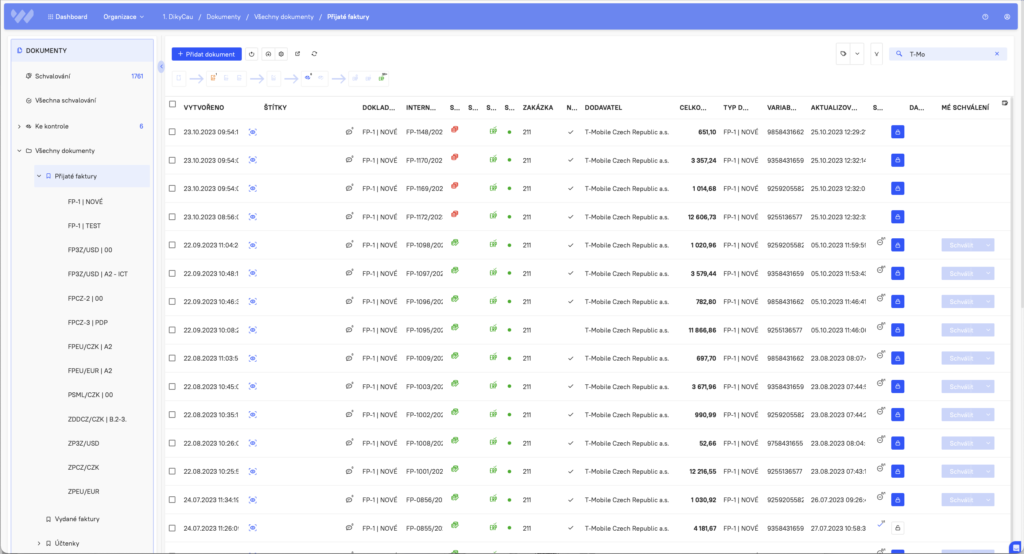This screenshot has height=554, width=1024.
Task: Open the tag filter dropdown arrow
Action: coord(857,54)
